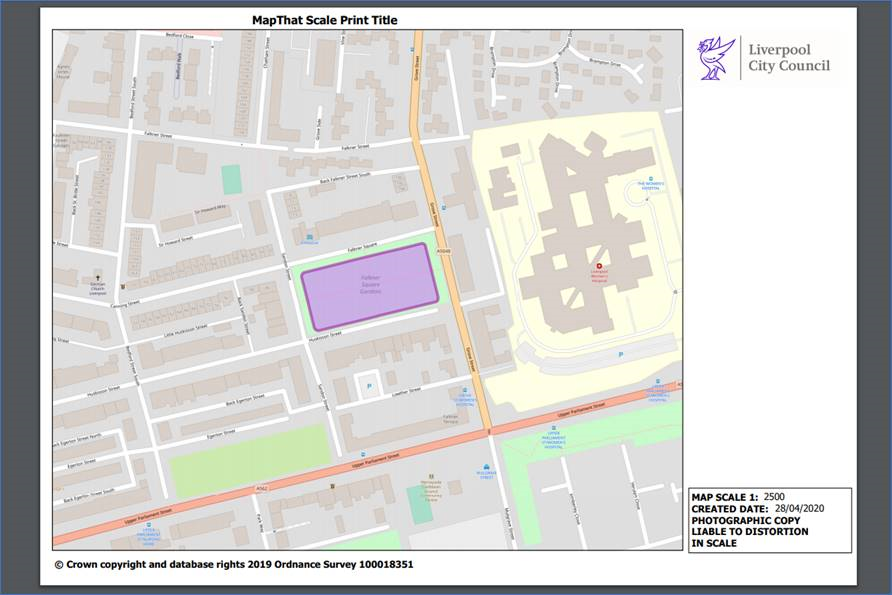
Task: Click the 'Falkner Square Gardens' text label
Action: 371,284
